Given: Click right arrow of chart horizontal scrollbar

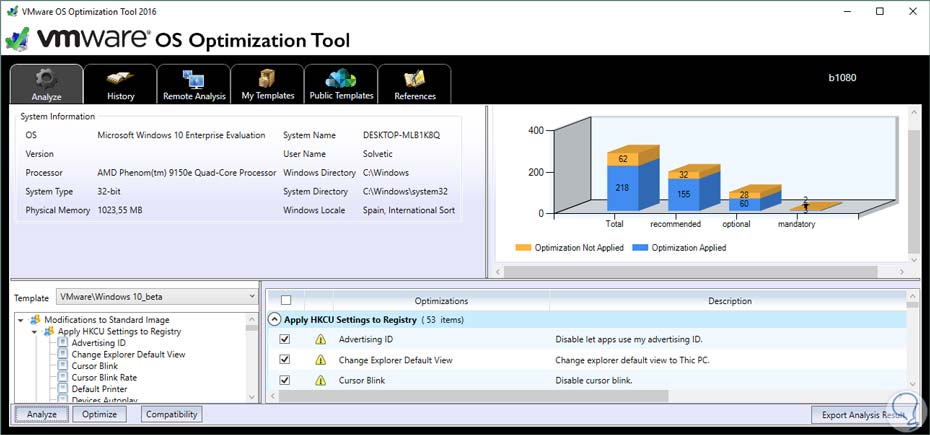Looking at the screenshot, I should coord(902,272).
